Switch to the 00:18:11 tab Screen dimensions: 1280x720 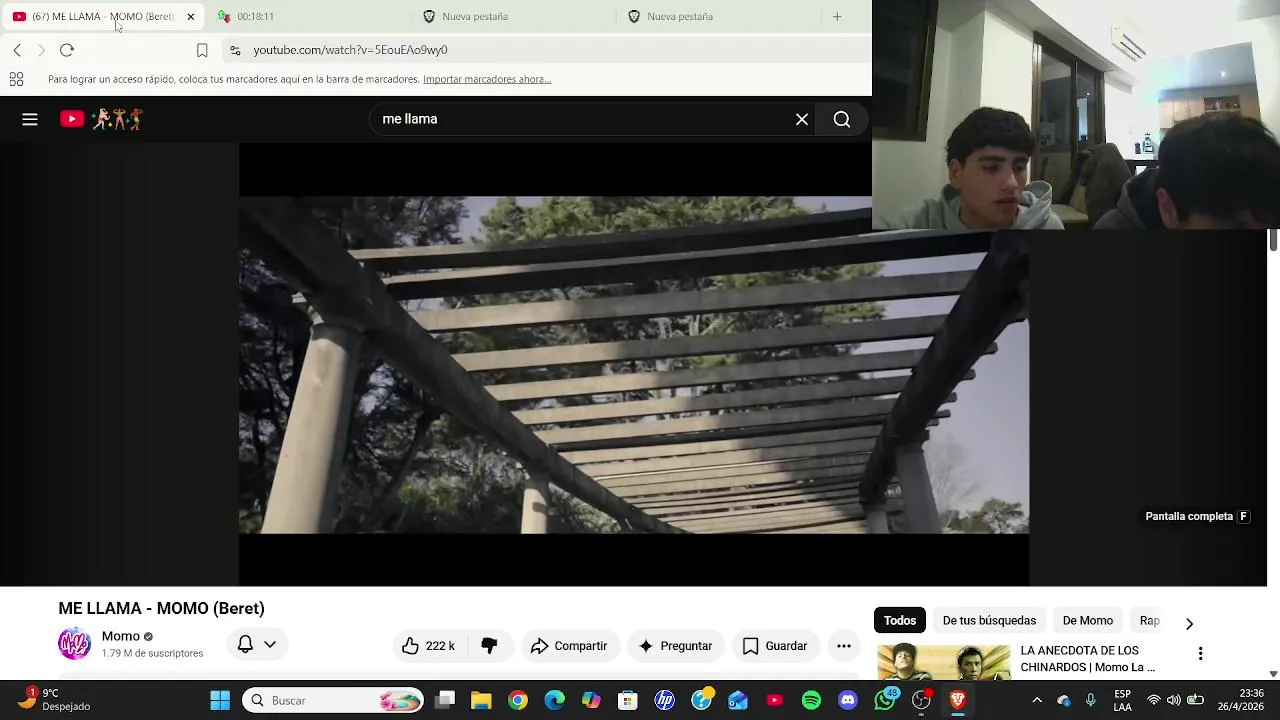306,16
